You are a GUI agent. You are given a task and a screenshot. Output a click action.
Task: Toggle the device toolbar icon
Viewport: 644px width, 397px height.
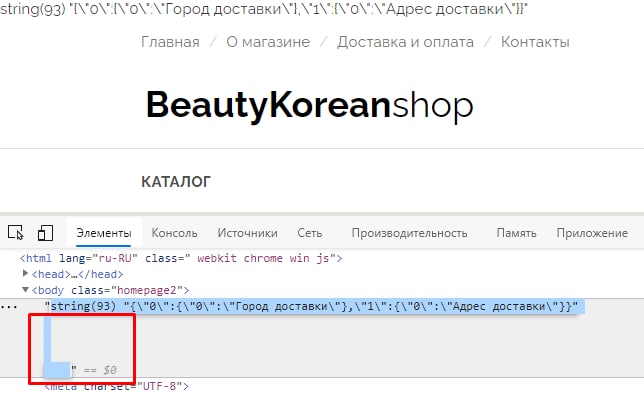click(45, 233)
